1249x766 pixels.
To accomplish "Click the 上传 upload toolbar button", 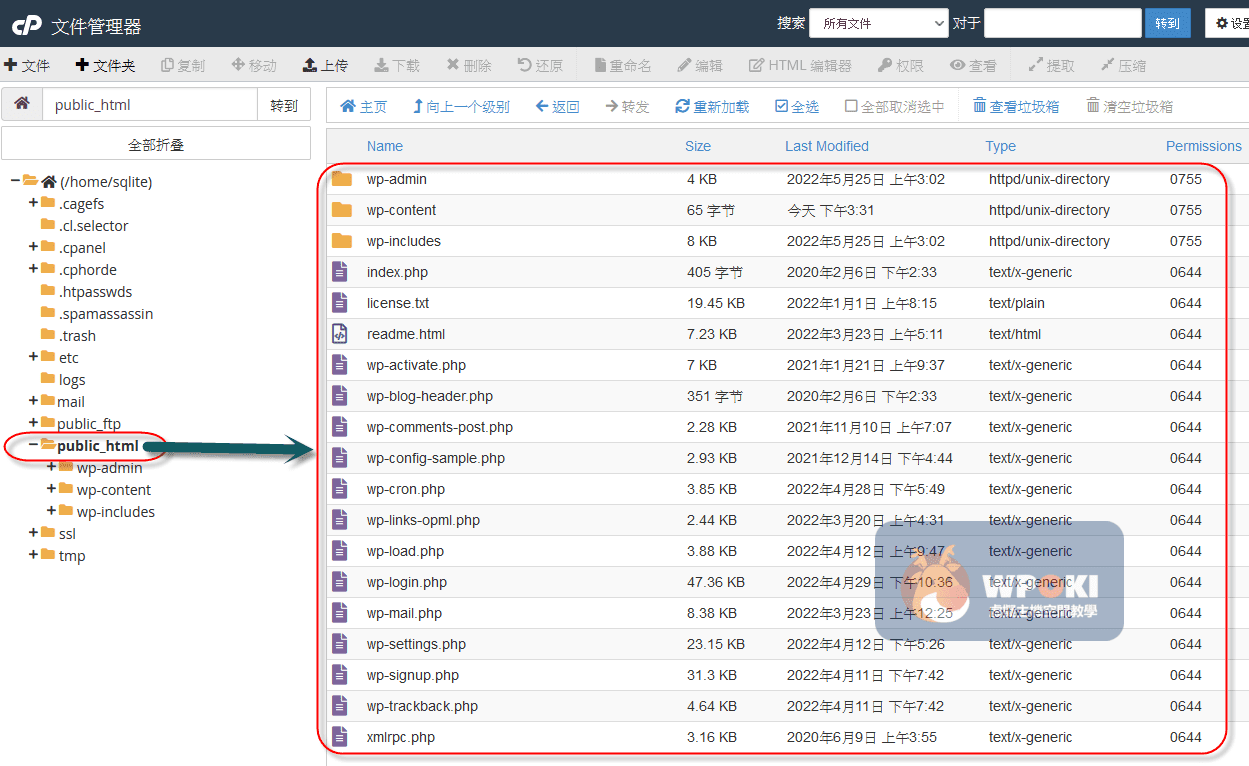I will (x=325, y=65).
